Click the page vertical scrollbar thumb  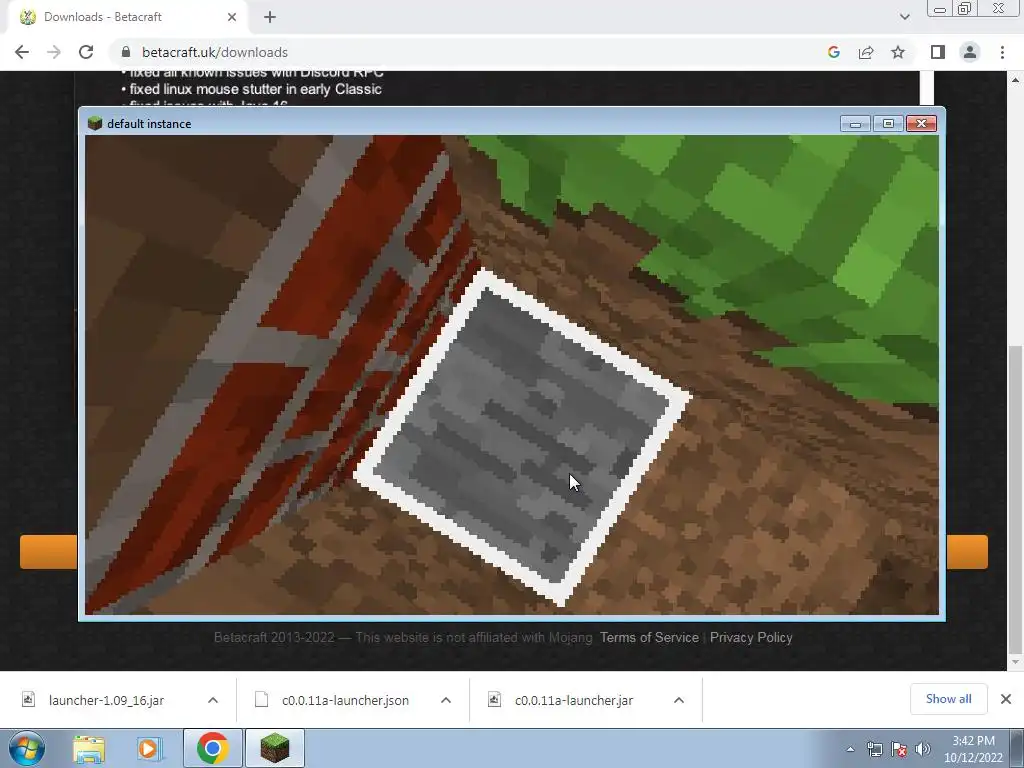[1015, 500]
